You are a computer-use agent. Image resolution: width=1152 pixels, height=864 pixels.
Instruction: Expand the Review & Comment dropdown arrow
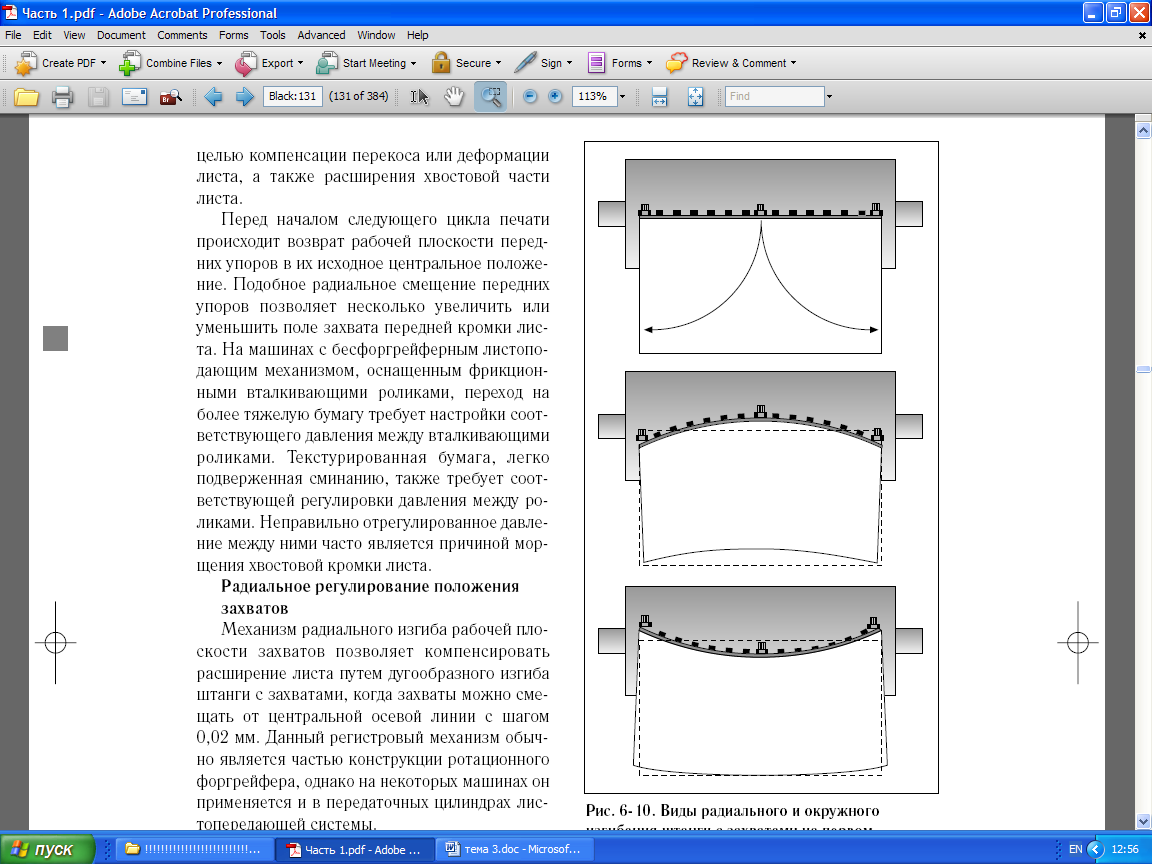pyautogui.click(x=793, y=63)
